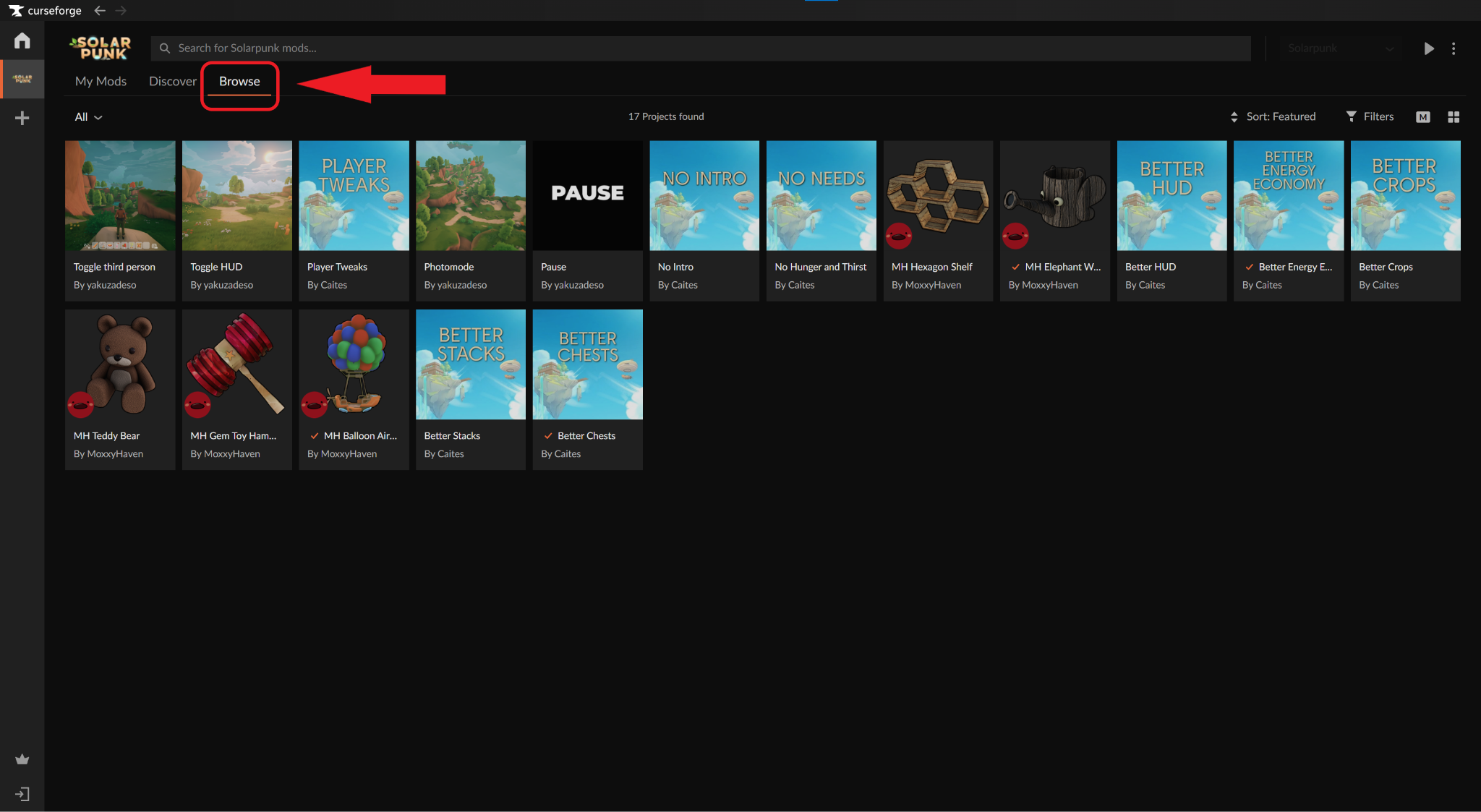Launch the game with play button
Viewport: 1481px width, 812px height.
(x=1428, y=48)
